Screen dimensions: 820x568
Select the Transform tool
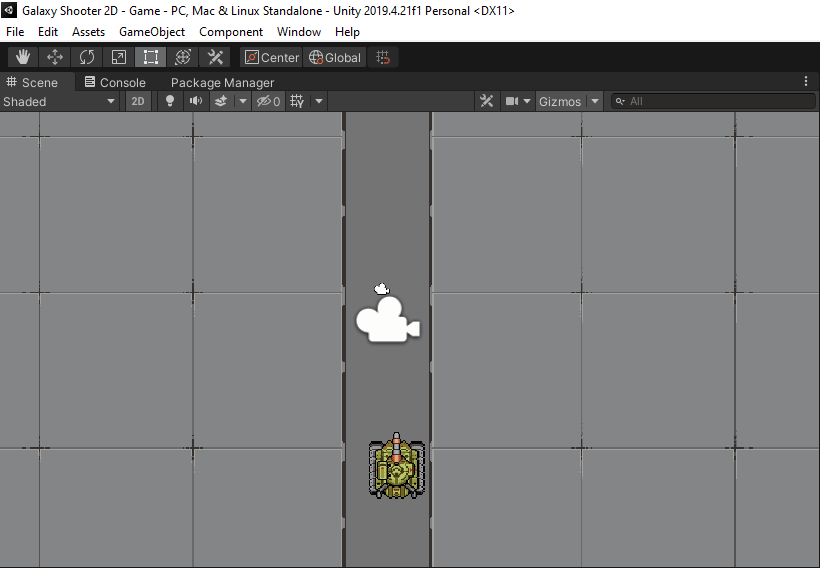click(183, 57)
